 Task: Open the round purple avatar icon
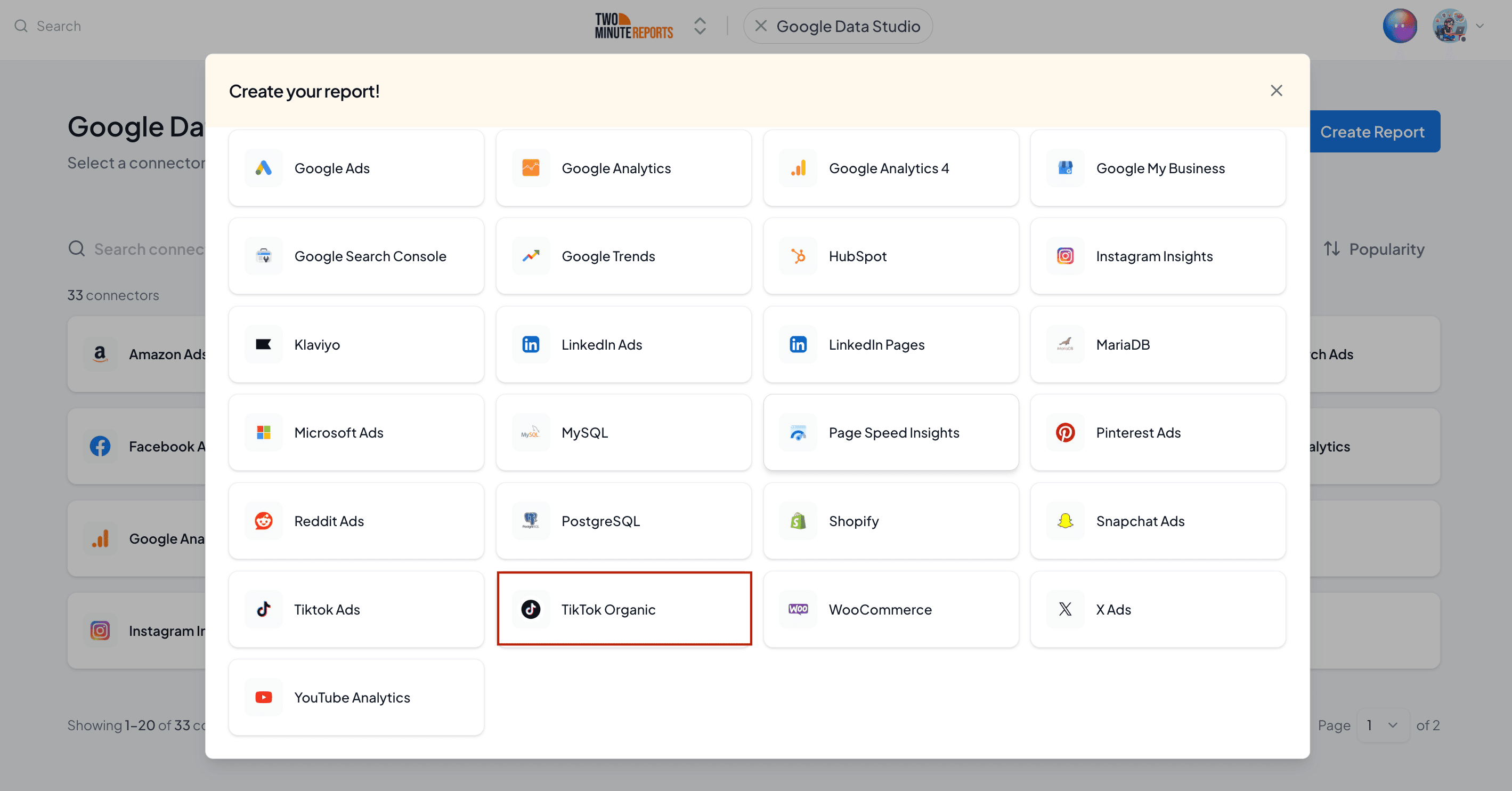[x=1400, y=26]
